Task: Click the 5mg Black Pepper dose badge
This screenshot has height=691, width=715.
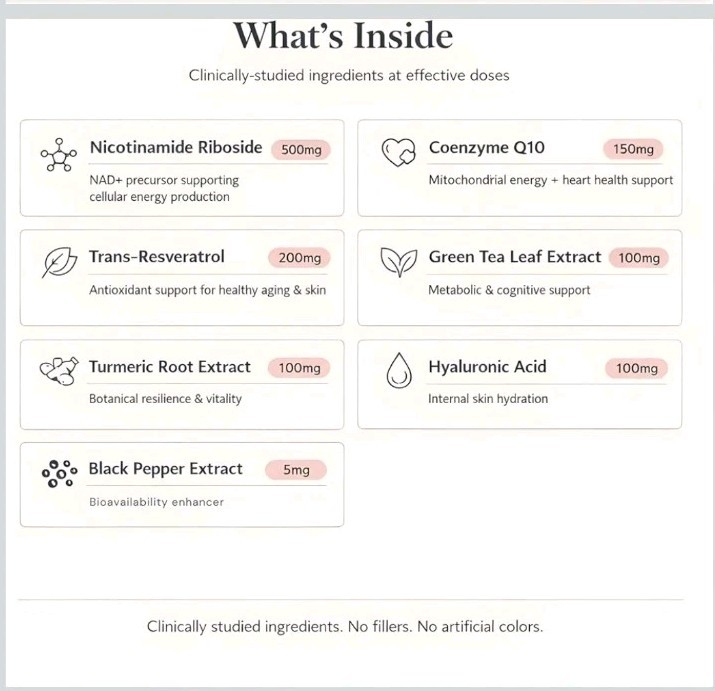Action: coord(296,470)
